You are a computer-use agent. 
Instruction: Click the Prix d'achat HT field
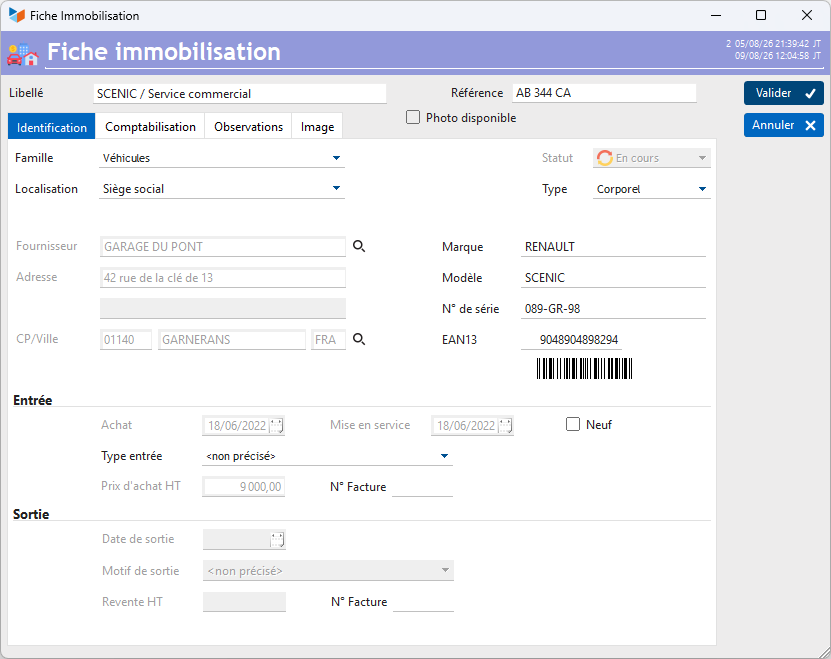pos(243,487)
